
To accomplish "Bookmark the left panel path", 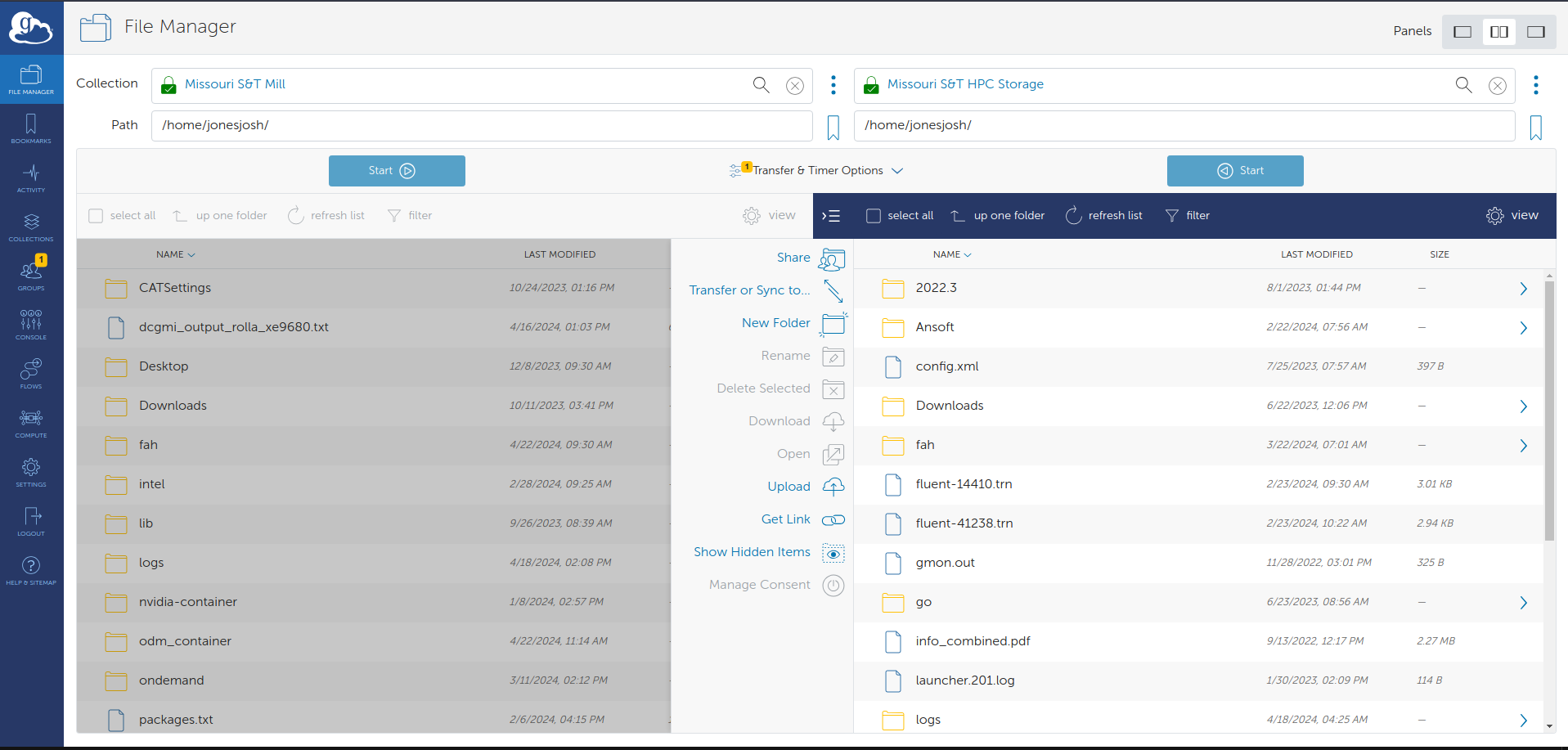I will (833, 128).
